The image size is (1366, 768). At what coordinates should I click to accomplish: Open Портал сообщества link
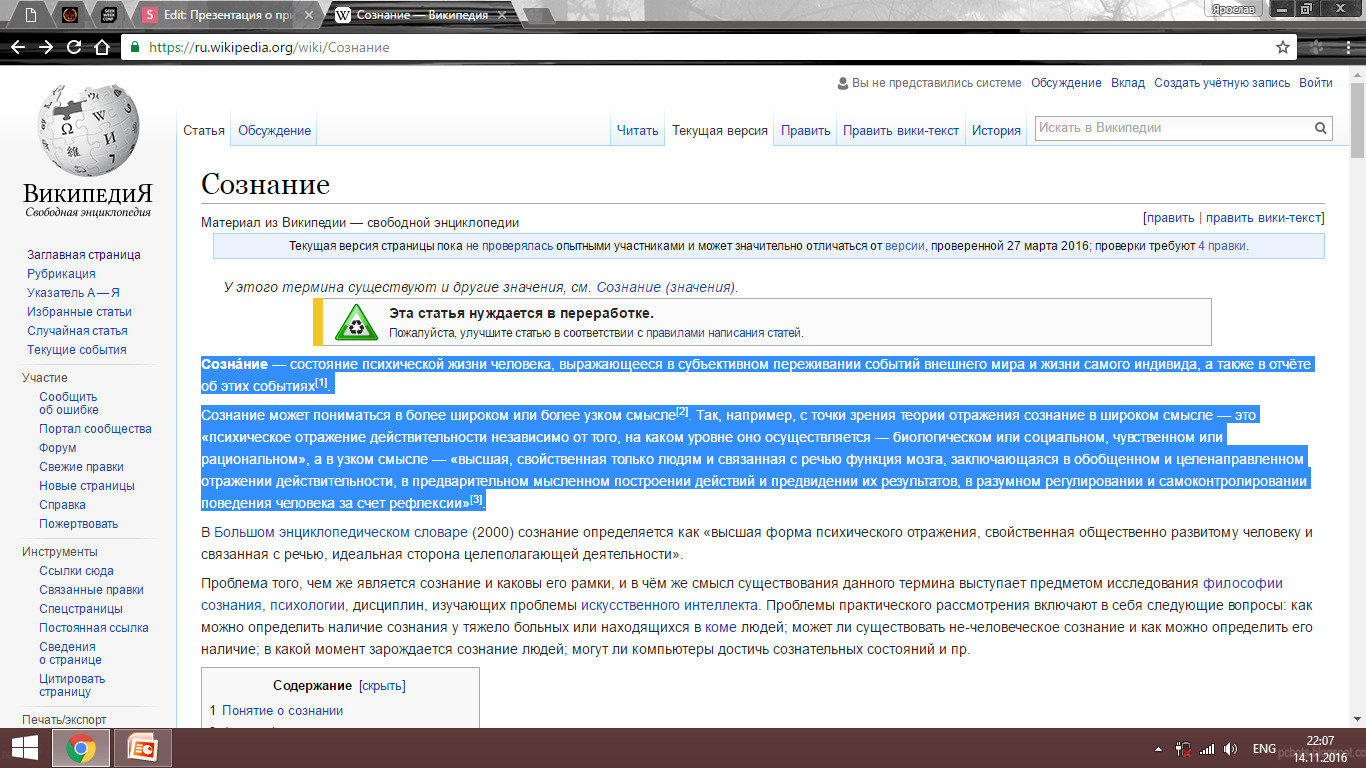pos(95,429)
